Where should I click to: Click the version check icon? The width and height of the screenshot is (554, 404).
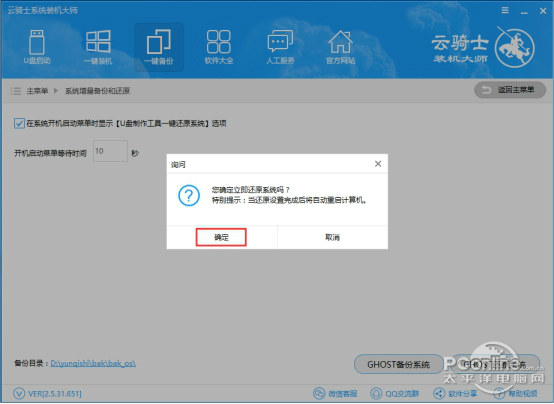point(19,393)
